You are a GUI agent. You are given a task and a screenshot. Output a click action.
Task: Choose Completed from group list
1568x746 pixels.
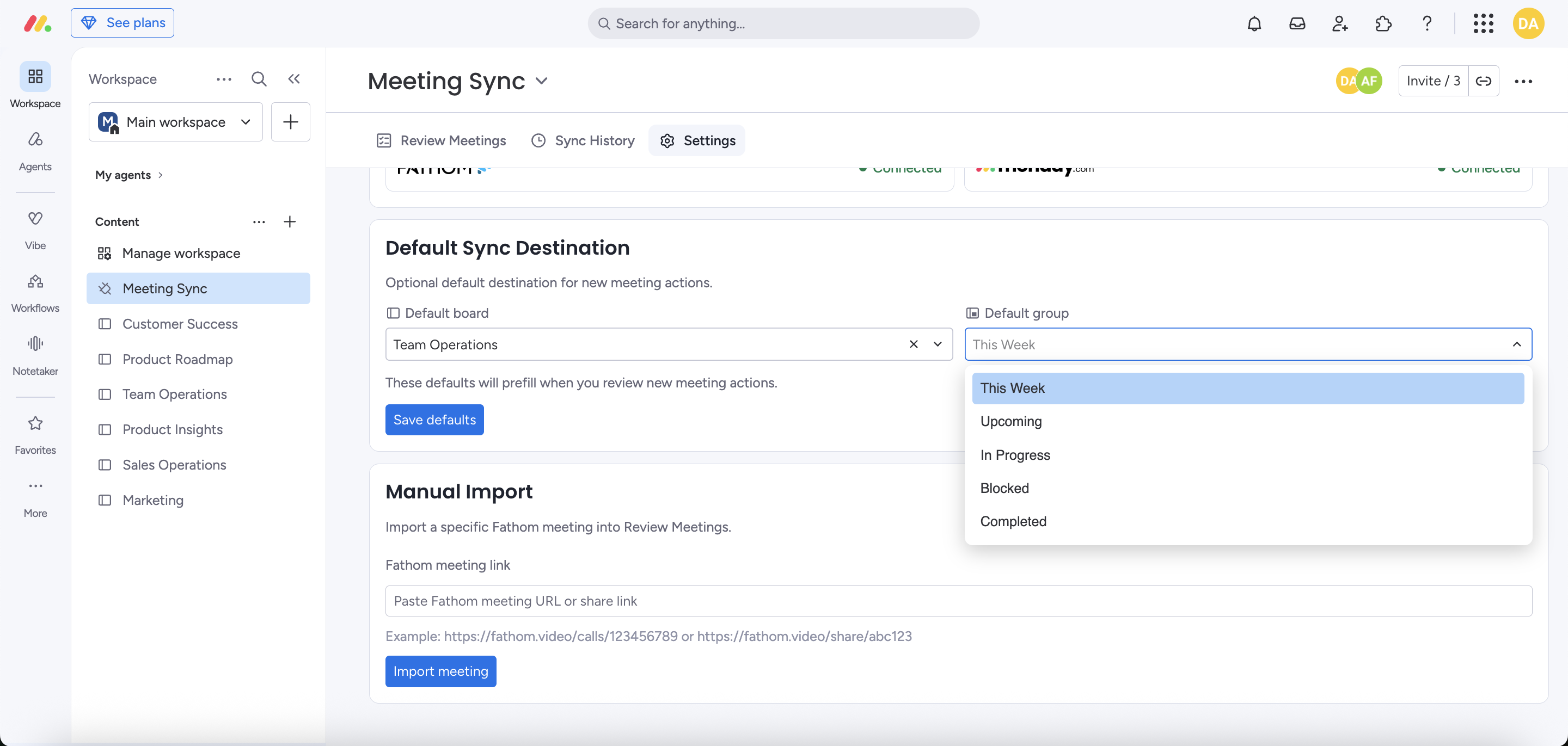1248,521
